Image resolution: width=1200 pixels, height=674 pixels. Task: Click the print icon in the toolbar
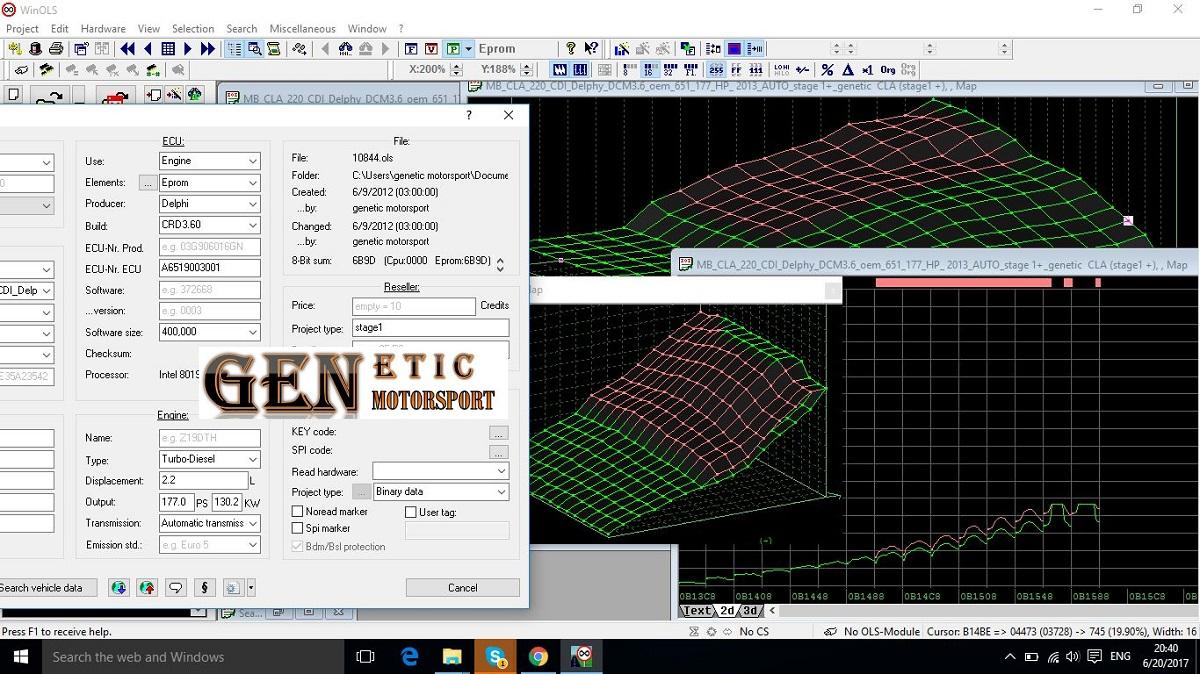[56, 49]
